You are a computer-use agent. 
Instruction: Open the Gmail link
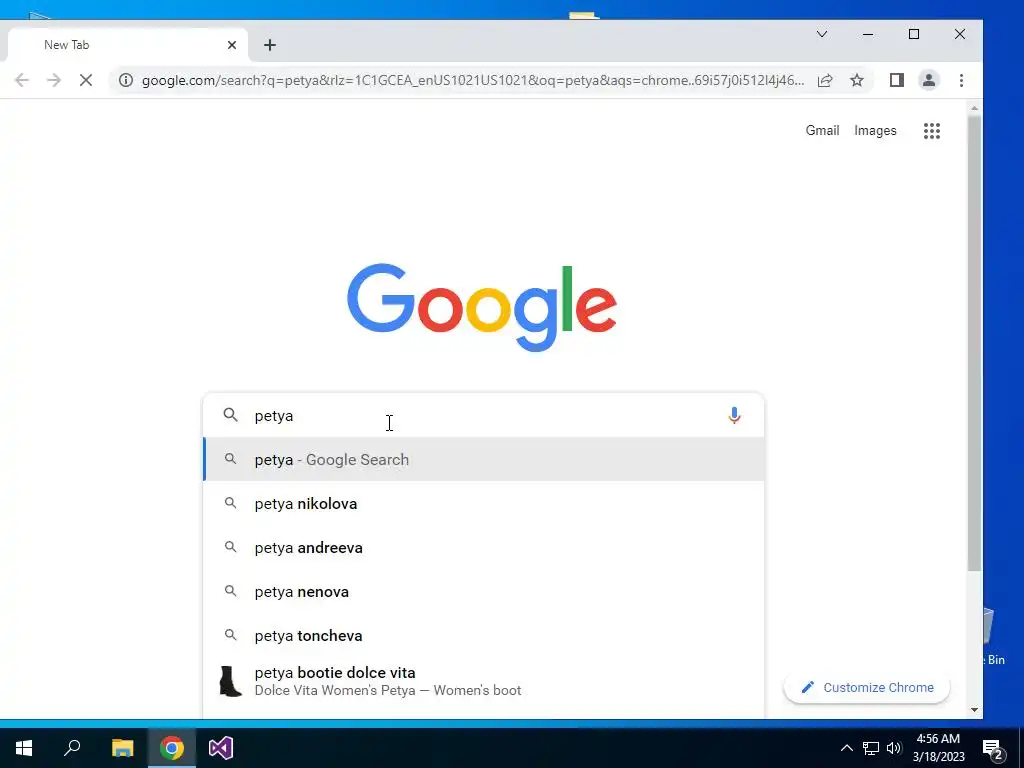[822, 131]
